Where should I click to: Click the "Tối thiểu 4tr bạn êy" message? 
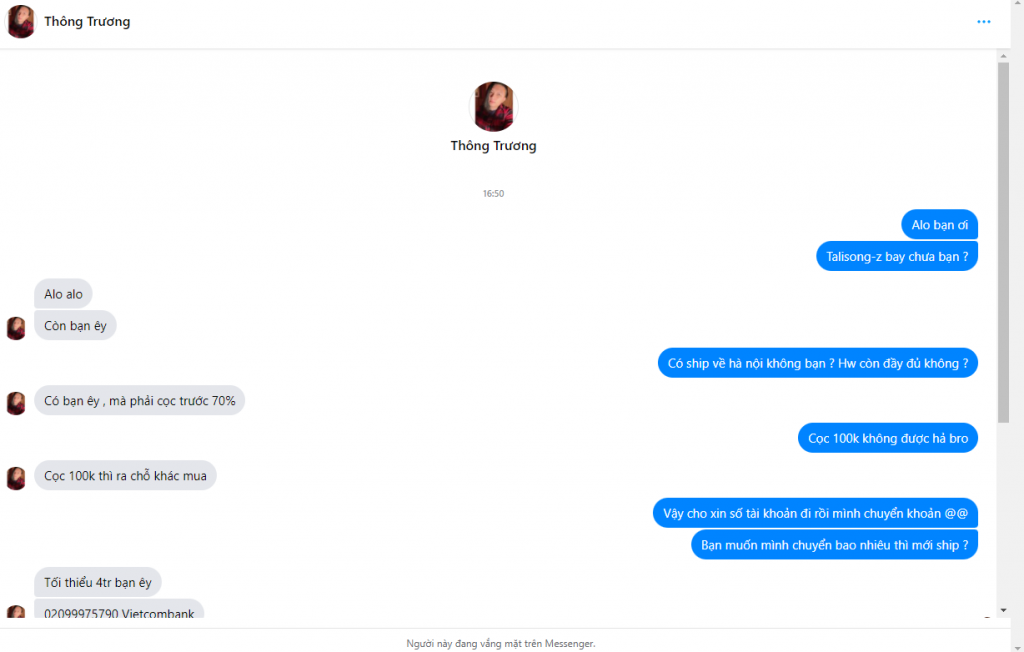point(98,582)
